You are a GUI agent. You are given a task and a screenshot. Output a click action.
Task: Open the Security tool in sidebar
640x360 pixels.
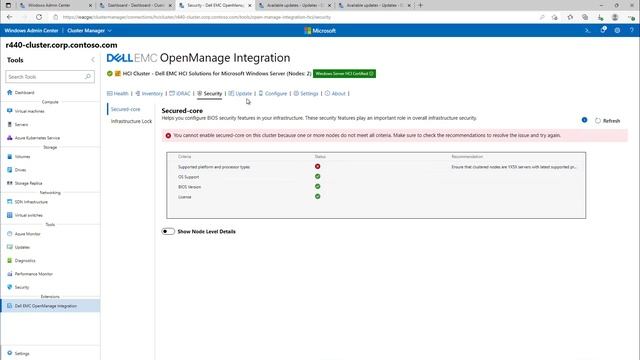[22, 287]
